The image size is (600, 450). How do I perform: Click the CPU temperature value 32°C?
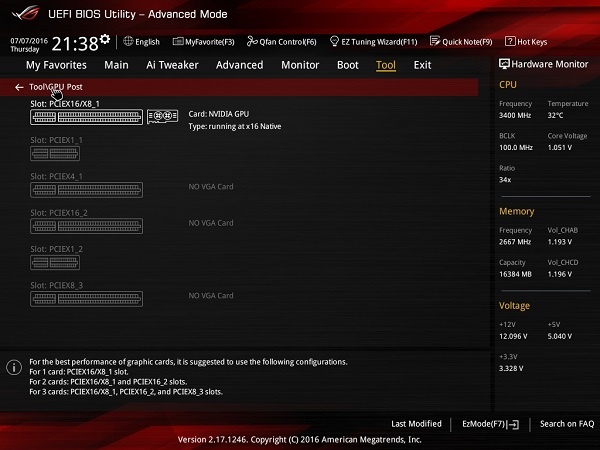click(555, 115)
